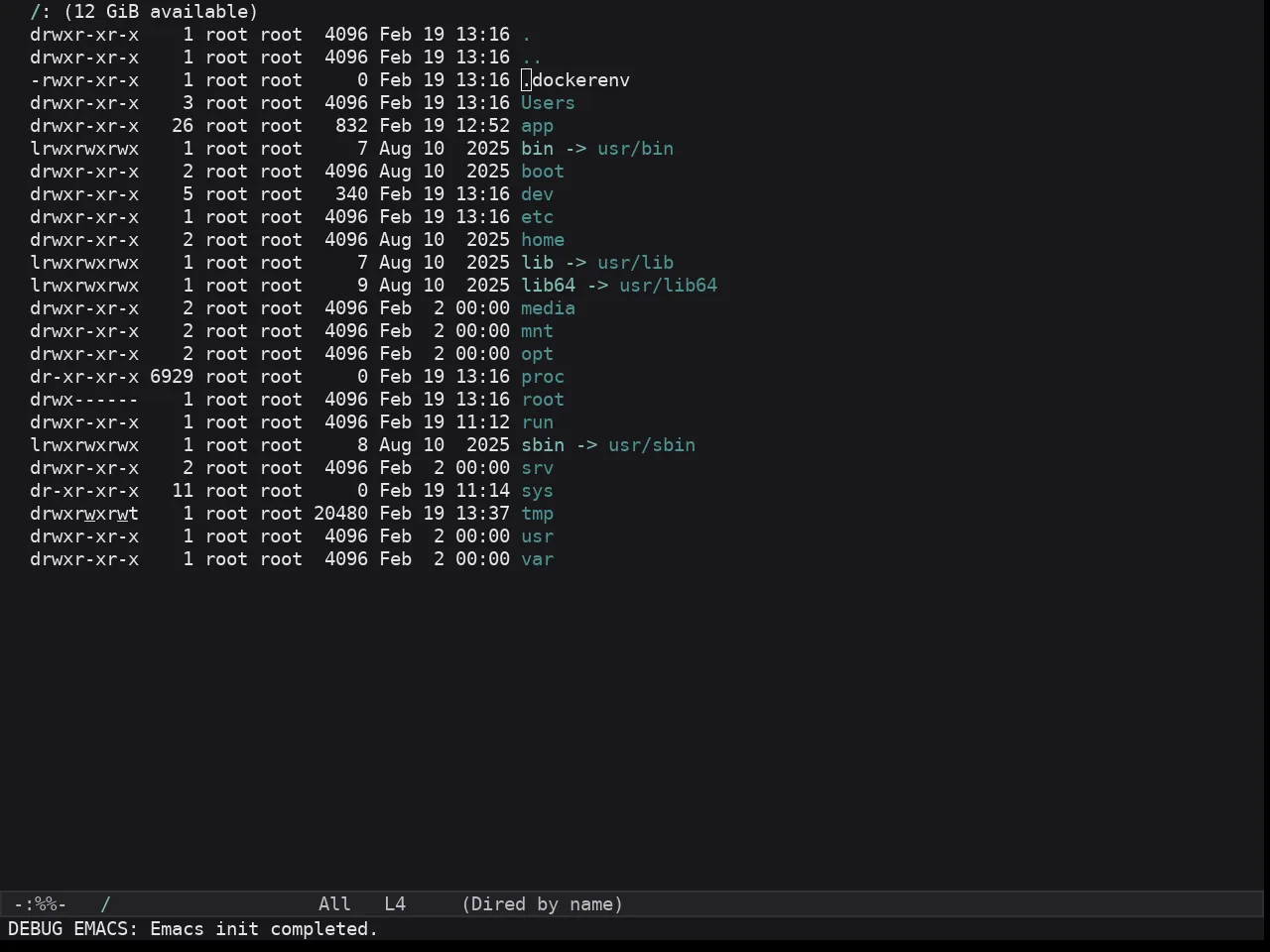Click the 'All' position indicator in mode line
Screen dimensions: 1270x952
coord(334,904)
